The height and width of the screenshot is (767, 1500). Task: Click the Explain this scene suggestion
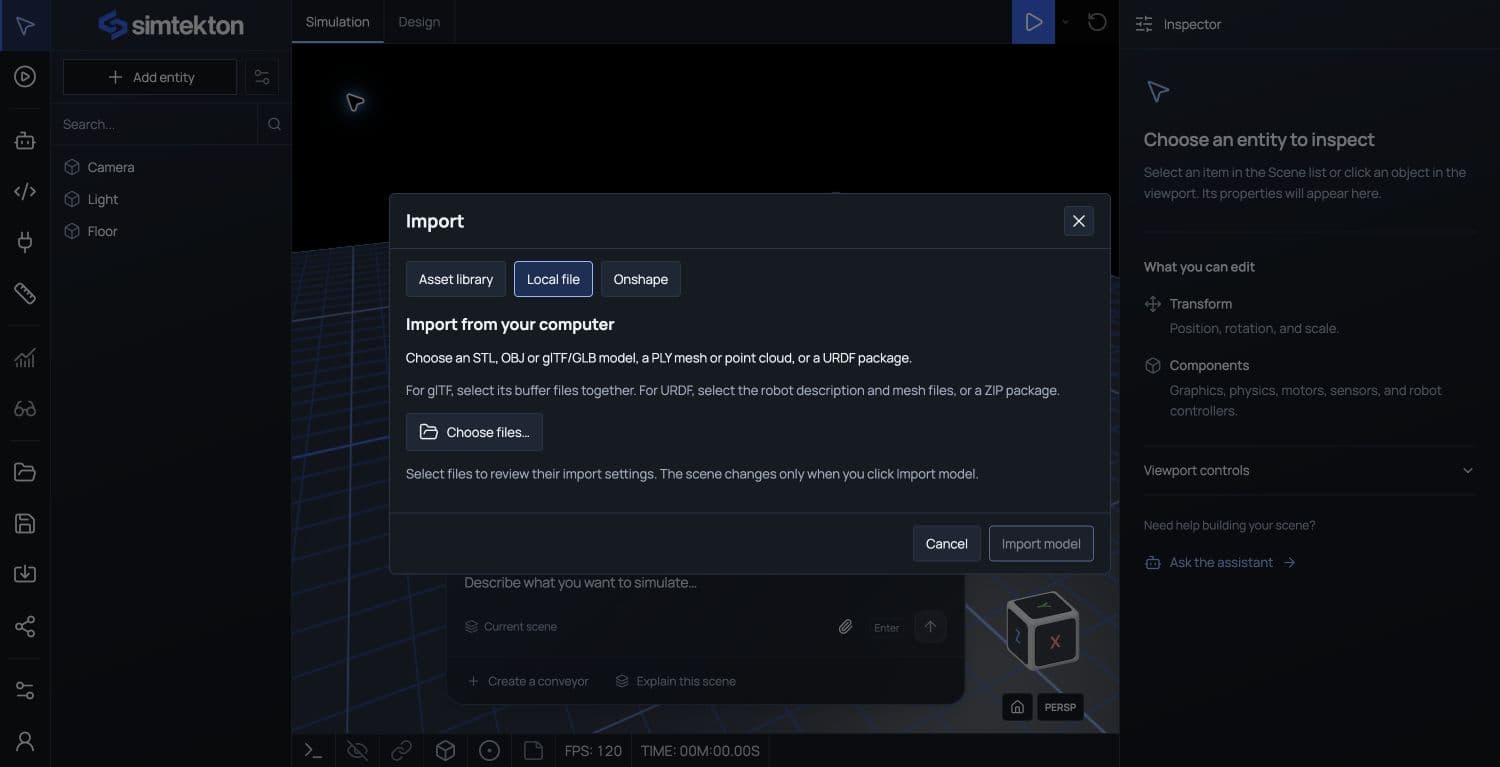click(675, 681)
